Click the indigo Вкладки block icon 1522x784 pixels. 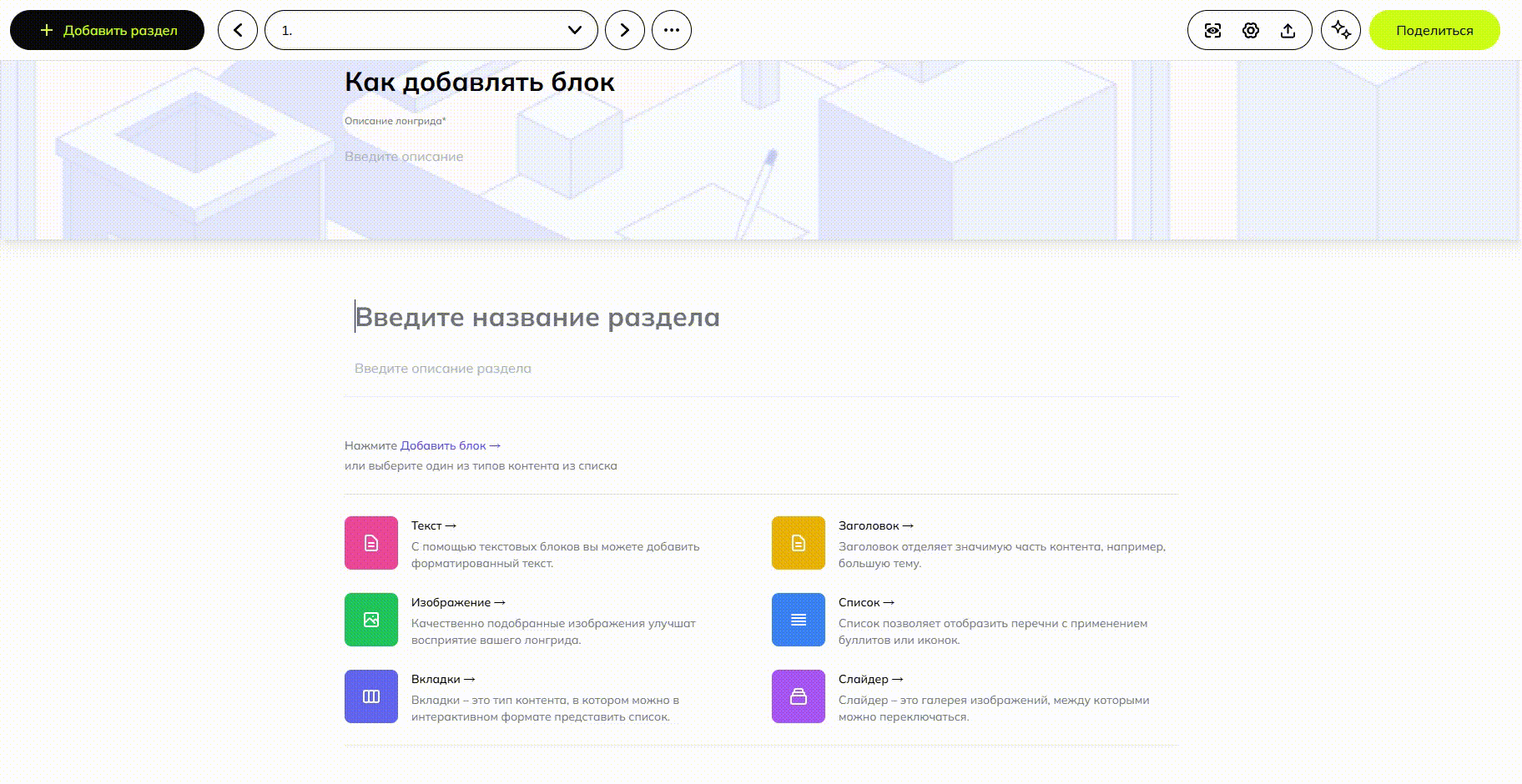pos(371,696)
